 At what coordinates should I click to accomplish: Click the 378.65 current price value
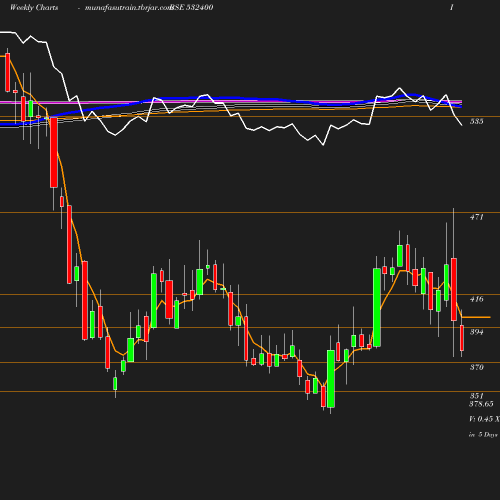[x=481, y=404]
